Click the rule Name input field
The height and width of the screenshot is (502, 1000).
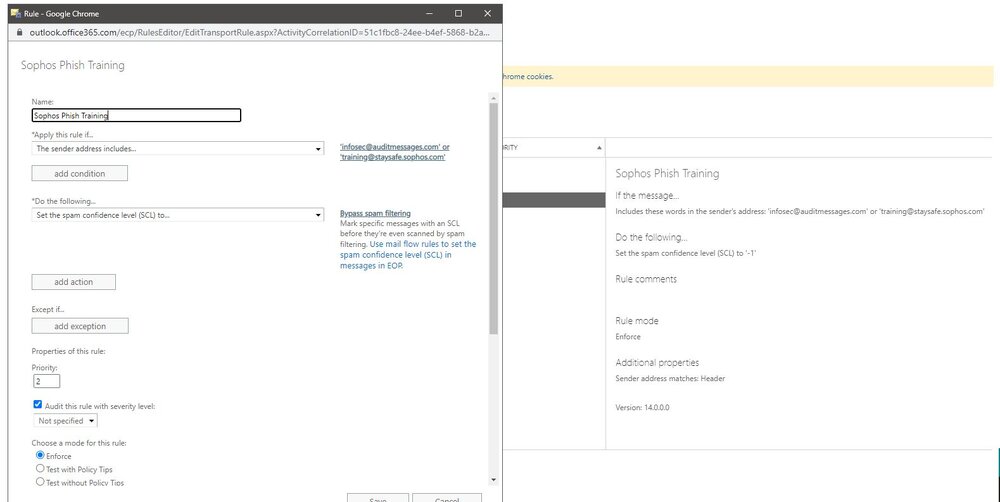136,115
